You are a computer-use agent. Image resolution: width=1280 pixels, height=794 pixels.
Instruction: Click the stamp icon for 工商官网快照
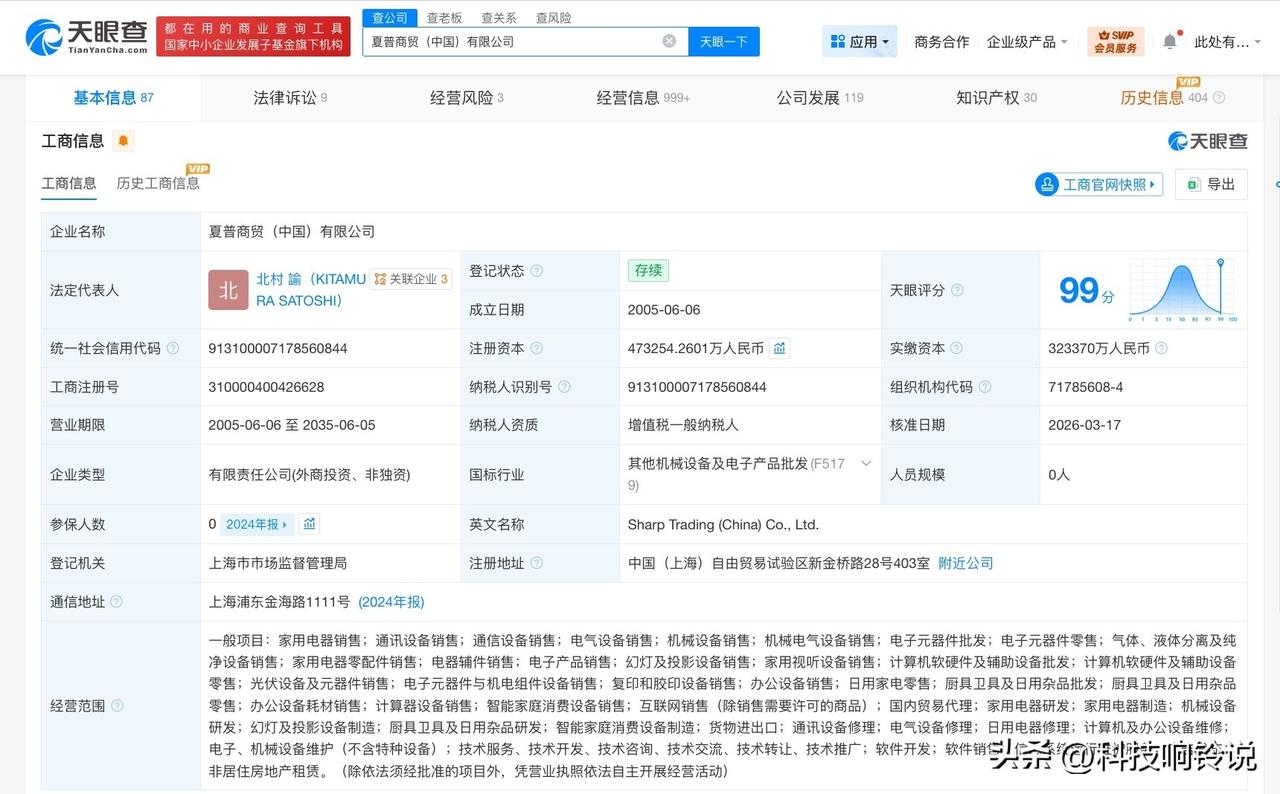pos(1047,184)
